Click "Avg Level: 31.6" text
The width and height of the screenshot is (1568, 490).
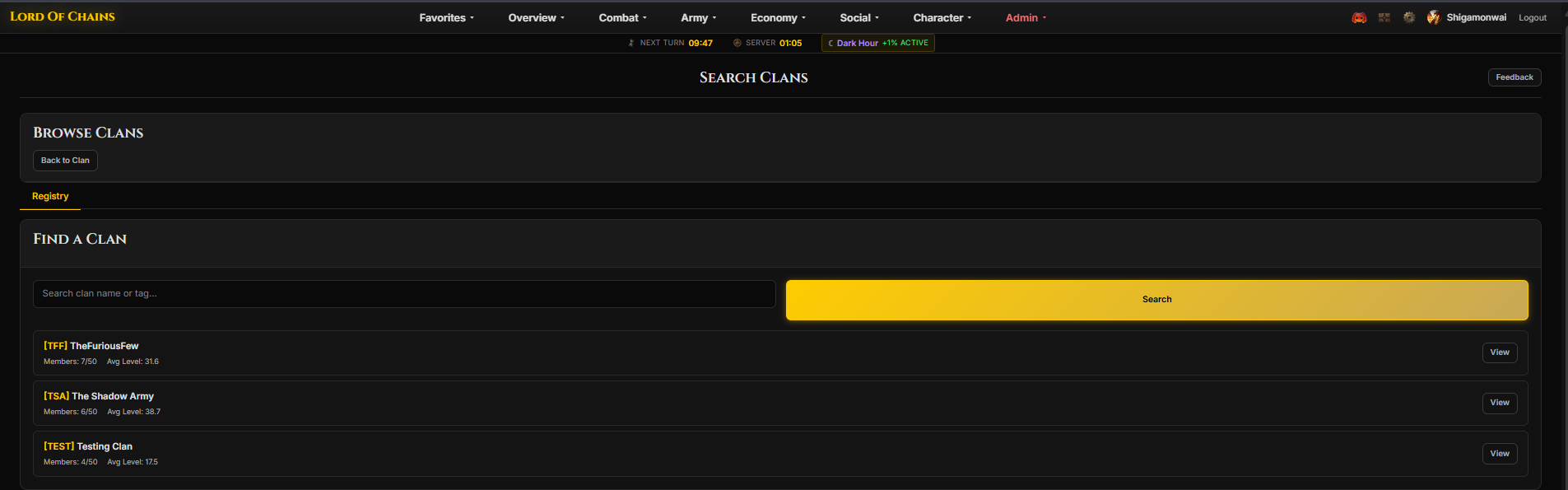tap(133, 362)
